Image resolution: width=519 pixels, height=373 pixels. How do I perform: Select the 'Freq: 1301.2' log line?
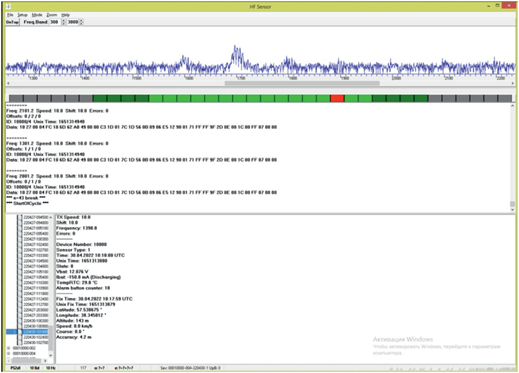tap(57, 143)
